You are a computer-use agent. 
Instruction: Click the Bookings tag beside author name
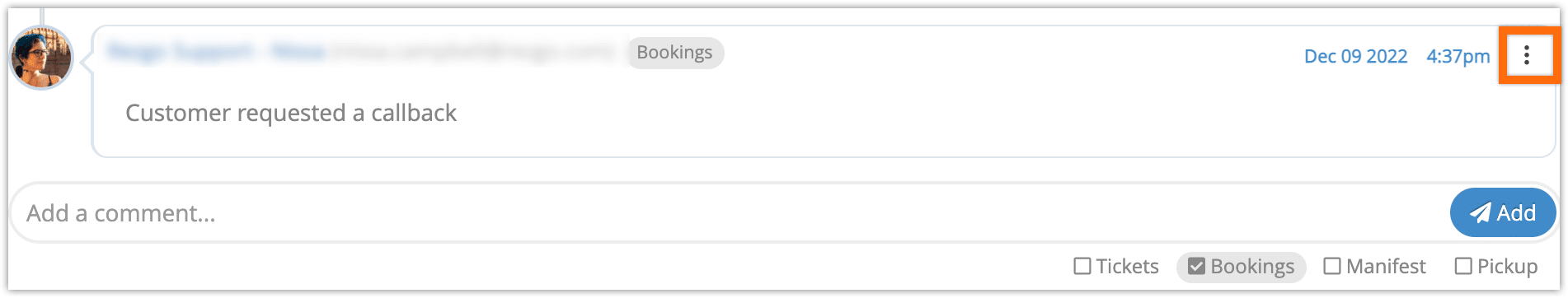coord(675,53)
